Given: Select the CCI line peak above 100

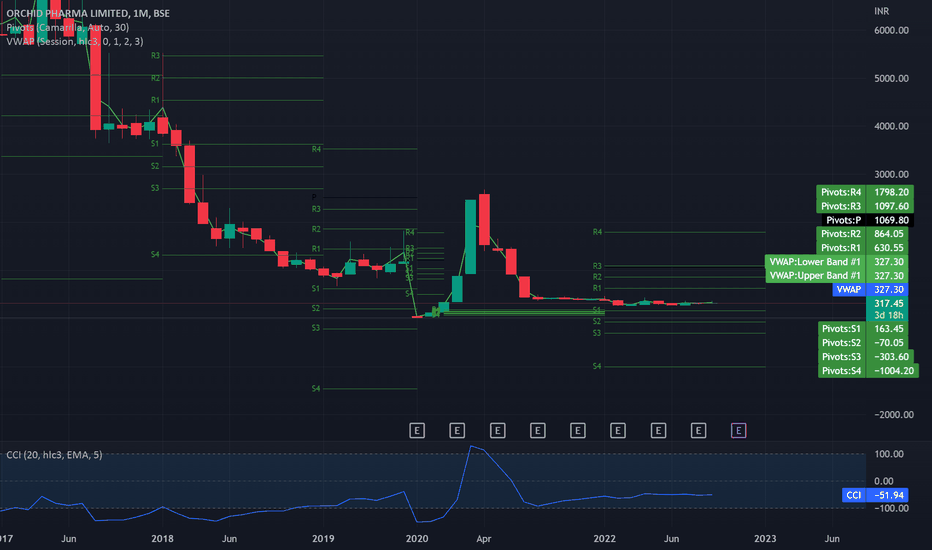Looking at the screenshot, I should [x=471, y=447].
